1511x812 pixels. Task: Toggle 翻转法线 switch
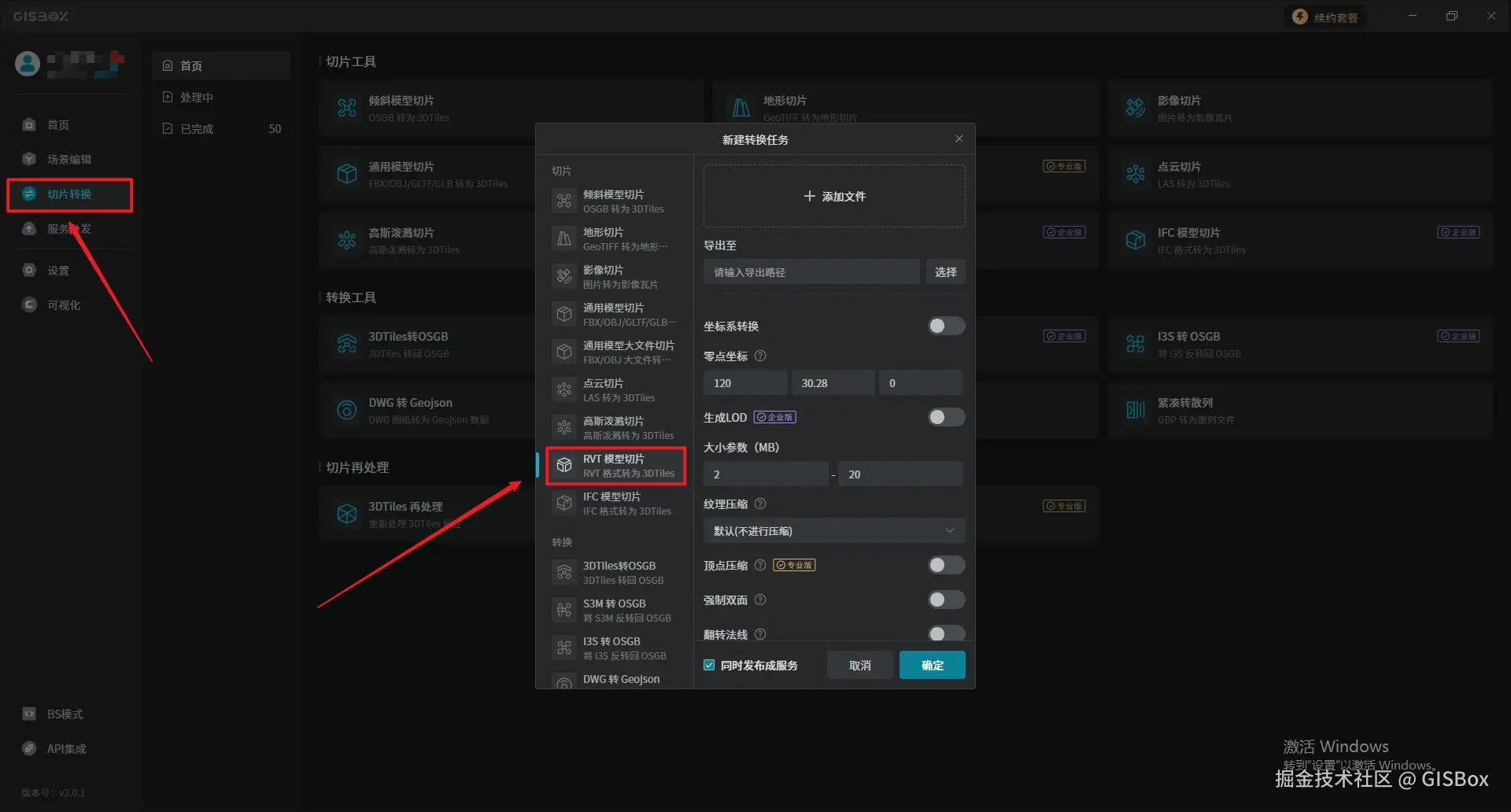coord(946,633)
